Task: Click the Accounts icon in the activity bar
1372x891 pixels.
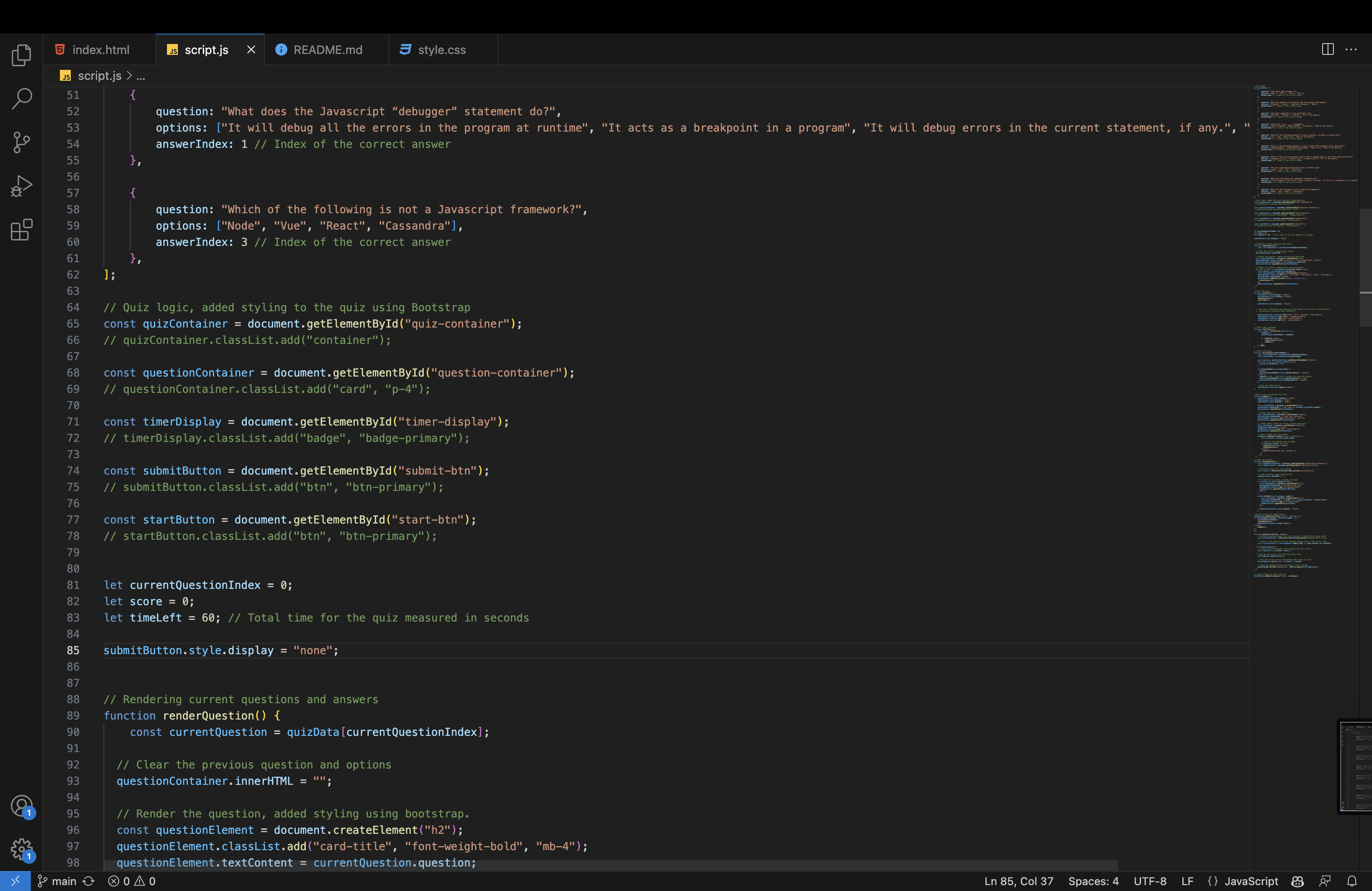Action: point(21,806)
